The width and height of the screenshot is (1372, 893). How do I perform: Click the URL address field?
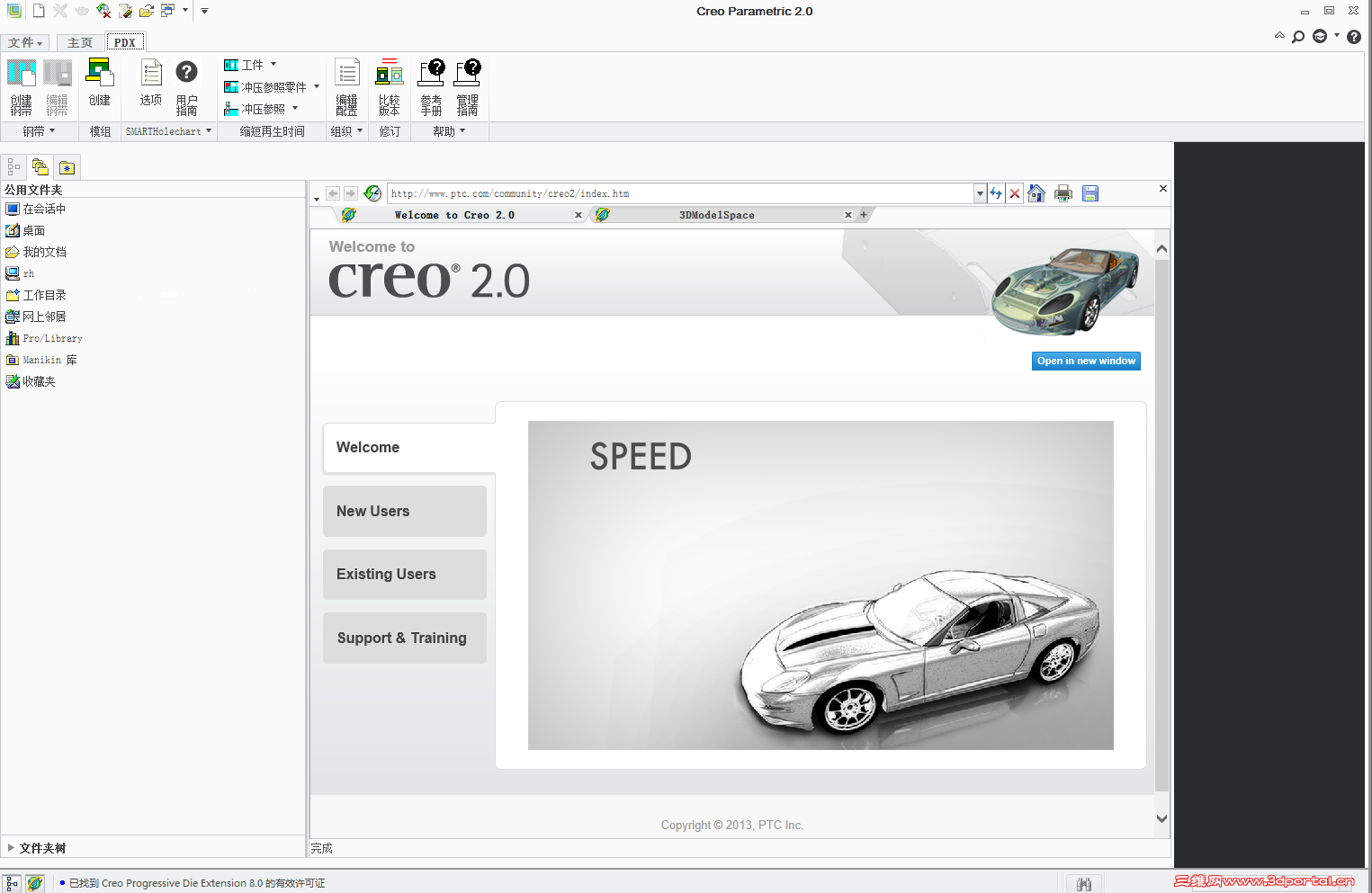pos(680,193)
